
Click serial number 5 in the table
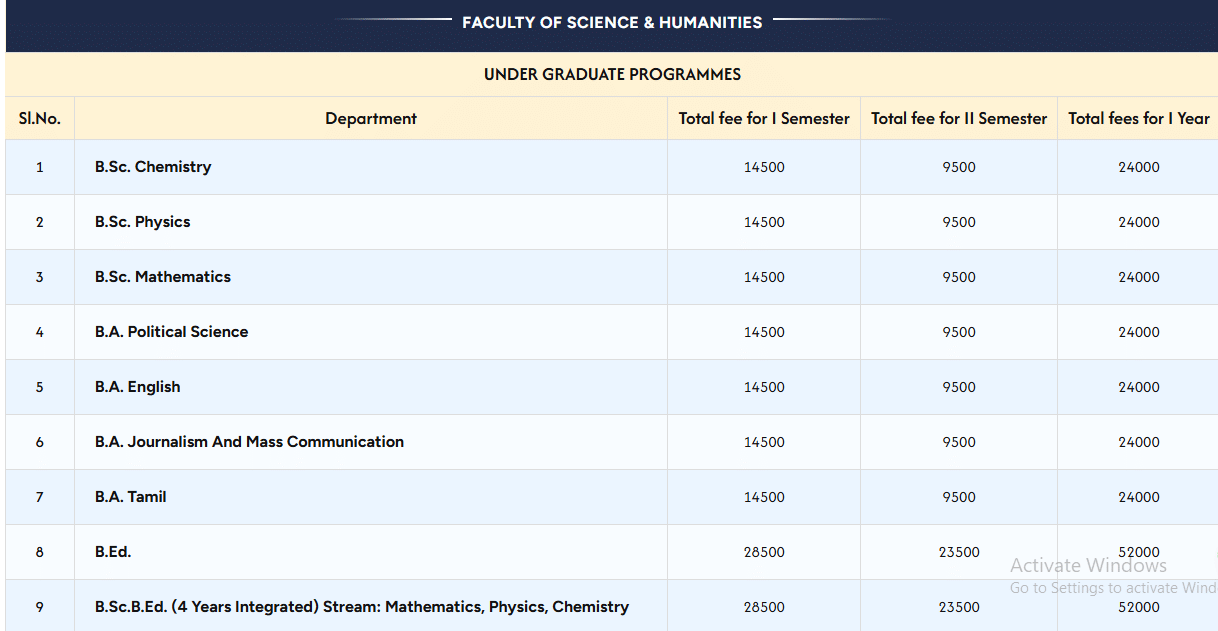[x=40, y=387]
